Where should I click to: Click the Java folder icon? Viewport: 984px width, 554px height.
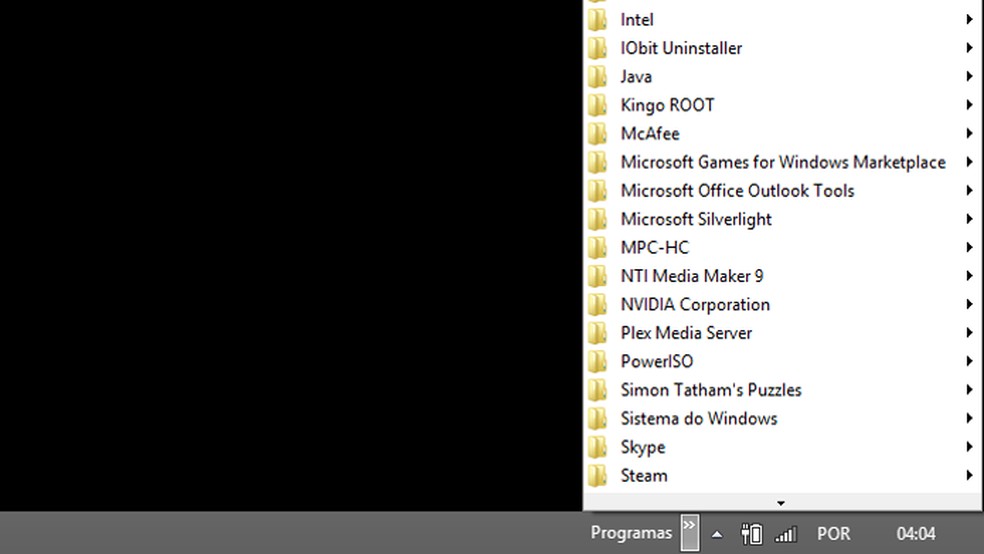tap(597, 77)
